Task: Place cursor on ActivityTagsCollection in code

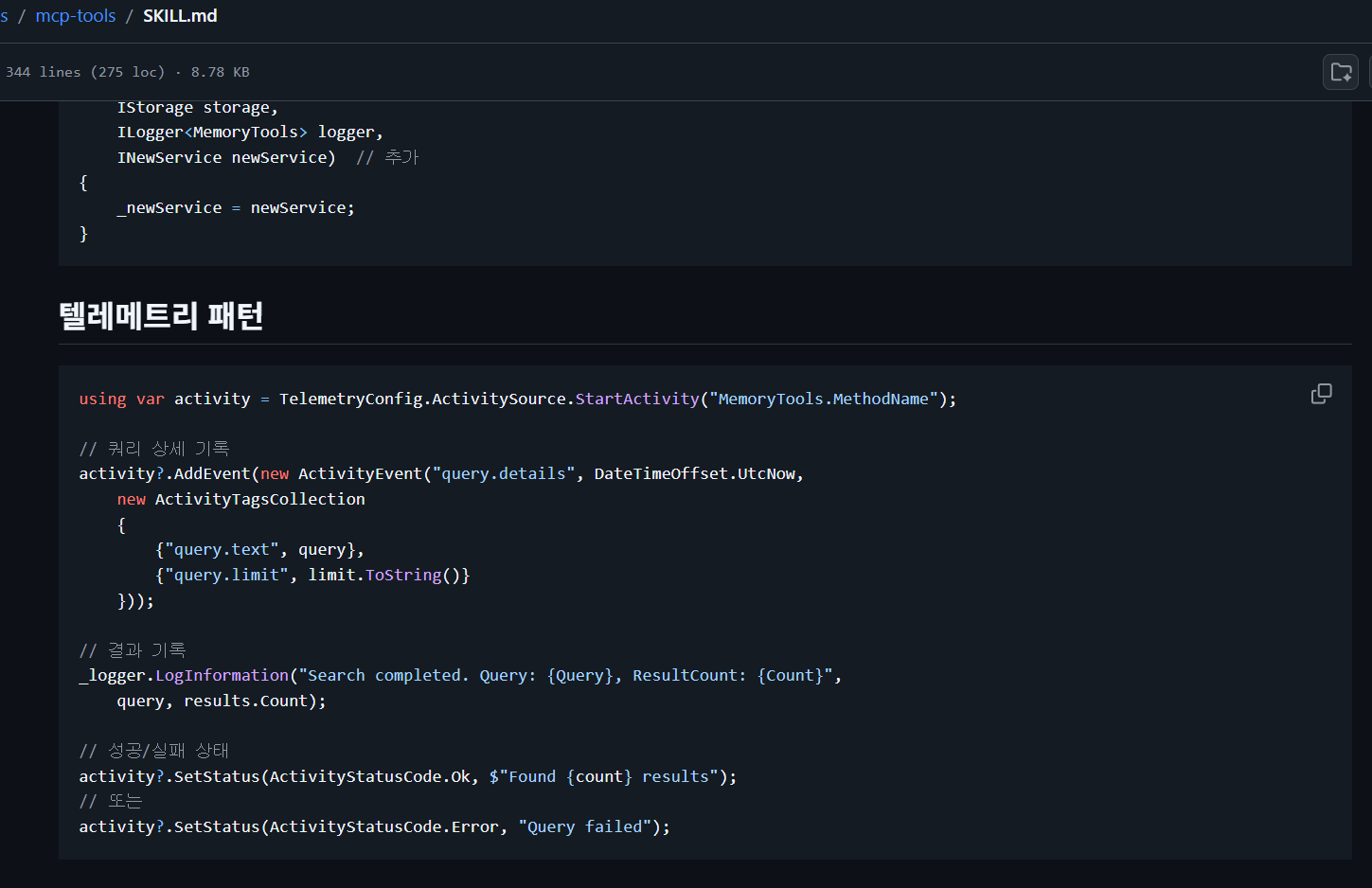Action: (x=259, y=499)
